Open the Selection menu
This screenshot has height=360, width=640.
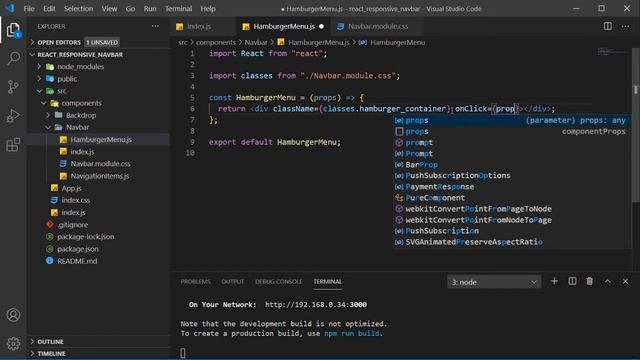(x=78, y=9)
